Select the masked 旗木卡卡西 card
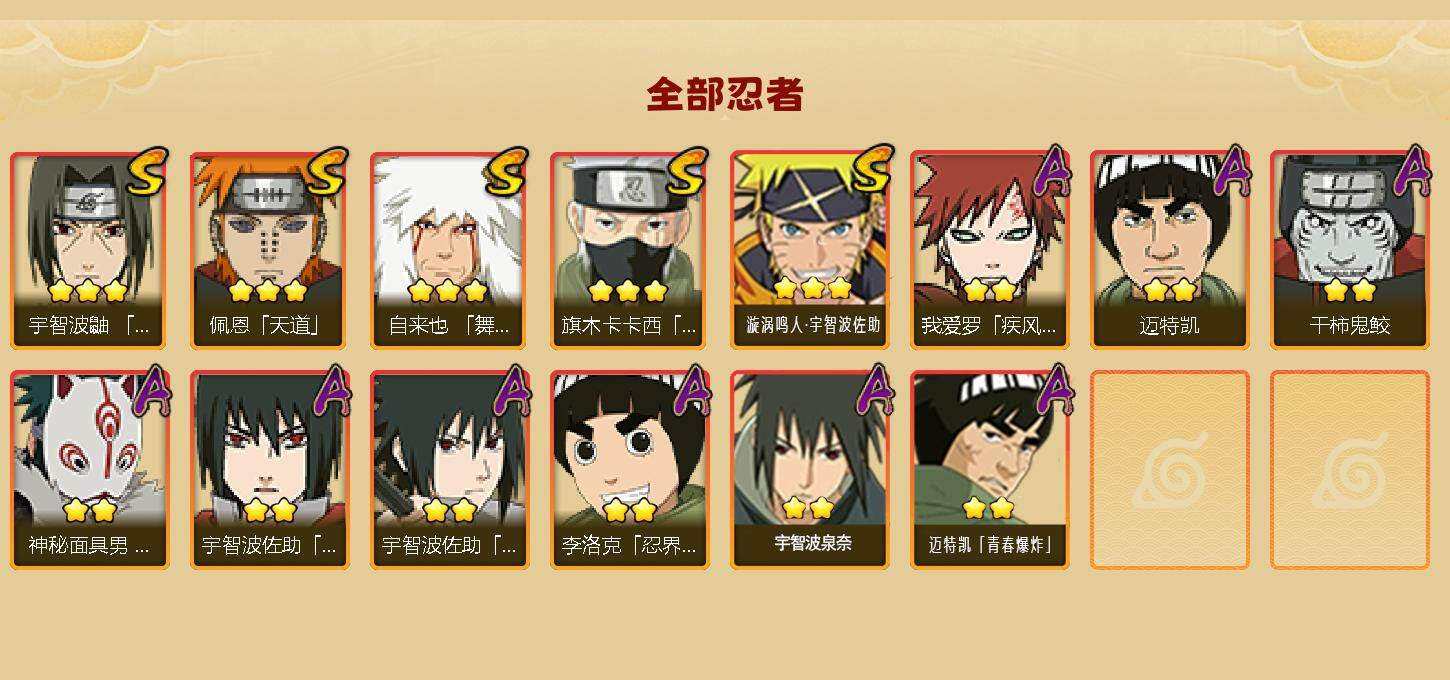 pyautogui.click(x=630, y=250)
